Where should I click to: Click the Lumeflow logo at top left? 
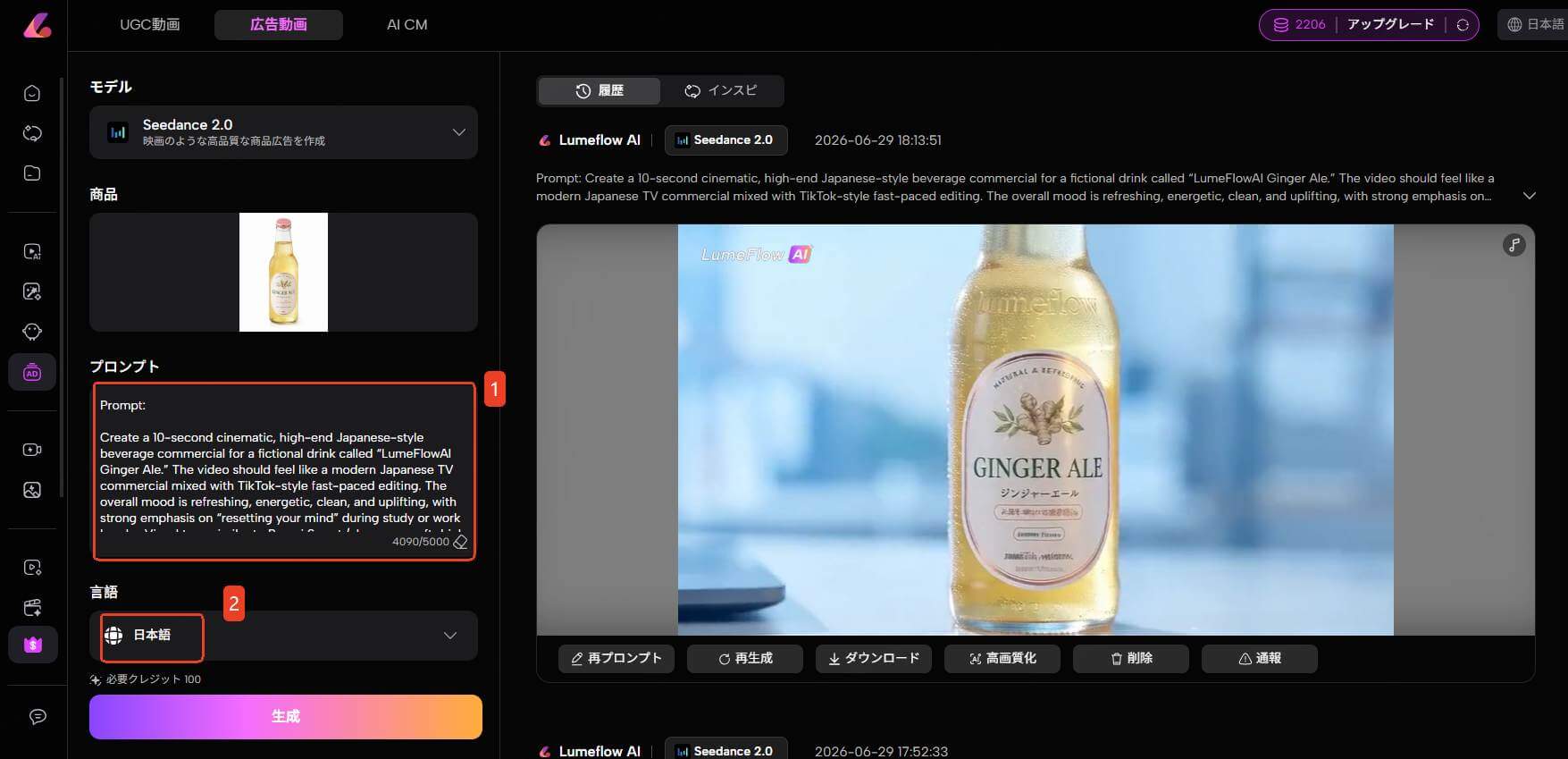pos(37,25)
